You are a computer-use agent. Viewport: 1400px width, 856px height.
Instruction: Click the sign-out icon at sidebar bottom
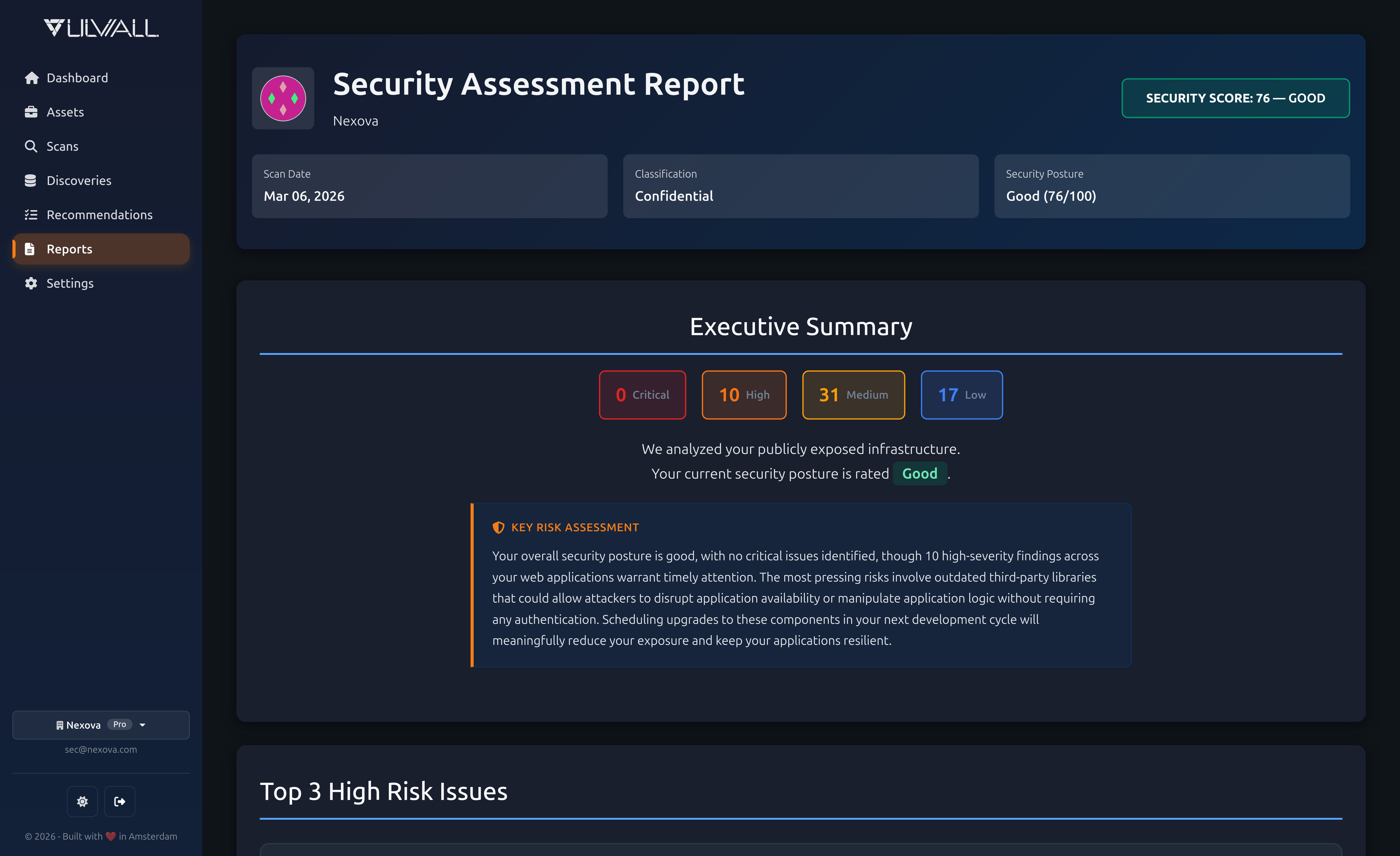tap(119, 802)
